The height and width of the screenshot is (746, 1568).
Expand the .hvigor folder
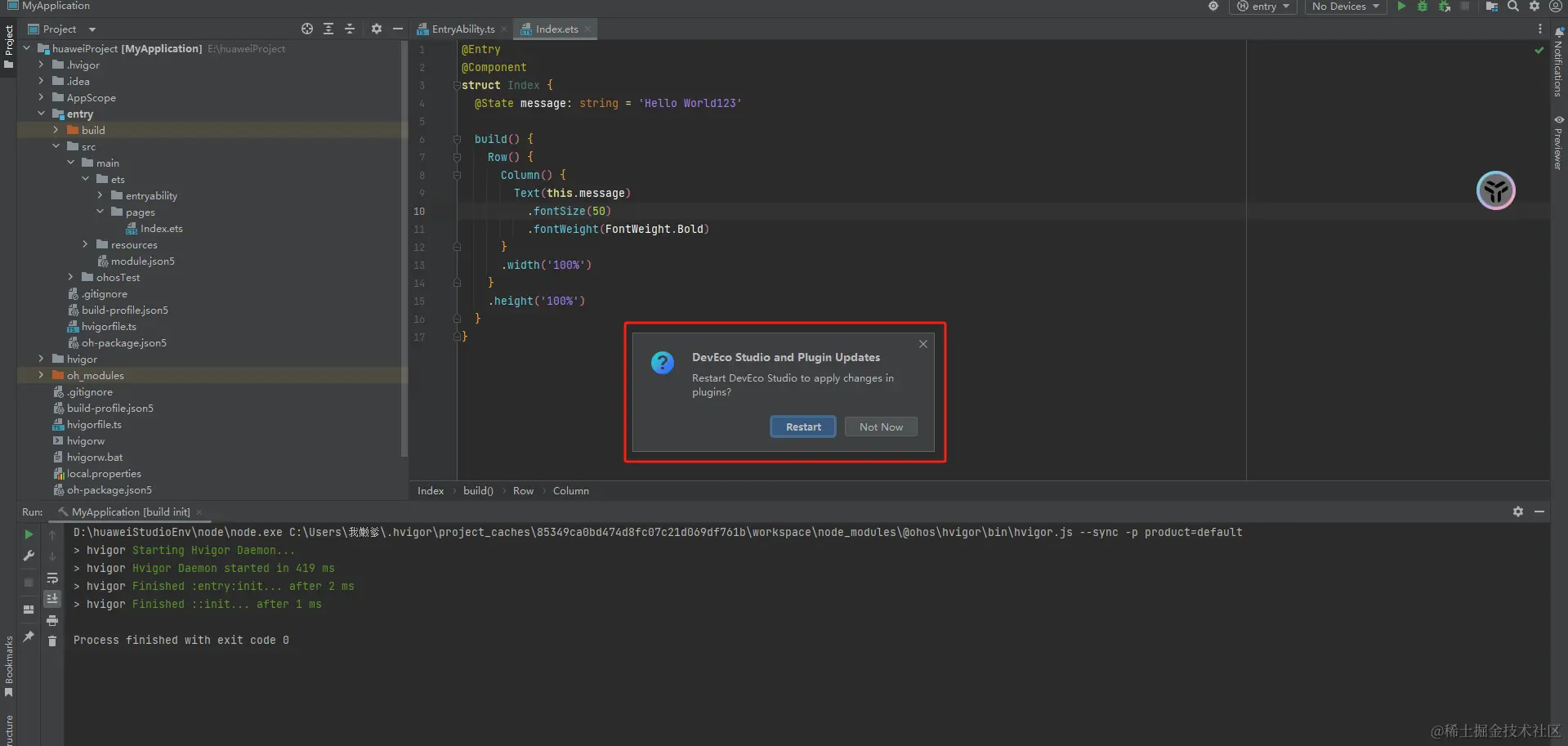point(41,65)
